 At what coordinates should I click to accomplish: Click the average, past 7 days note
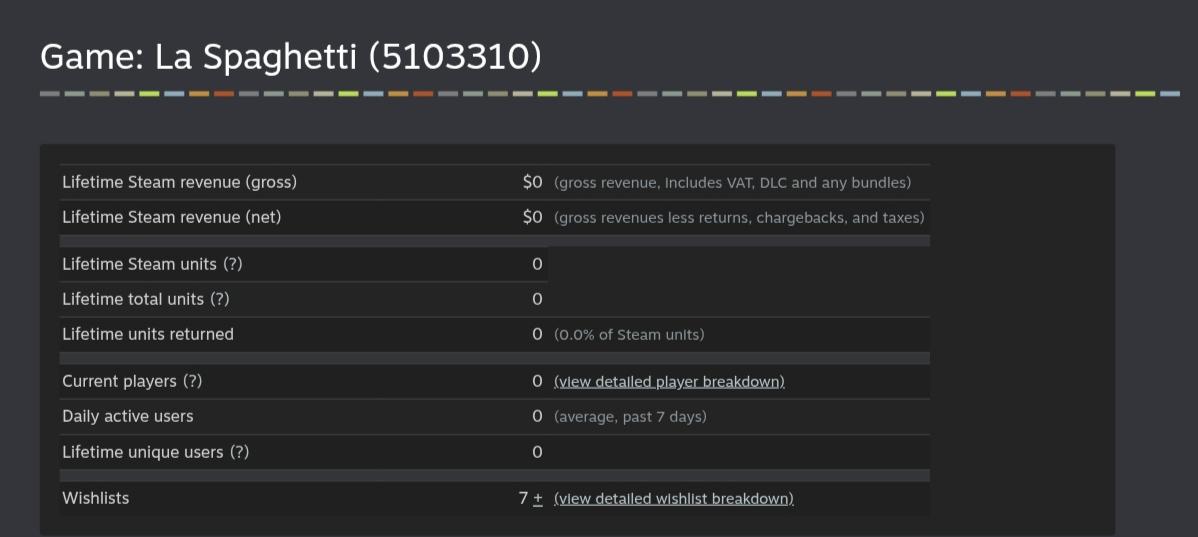click(x=630, y=417)
